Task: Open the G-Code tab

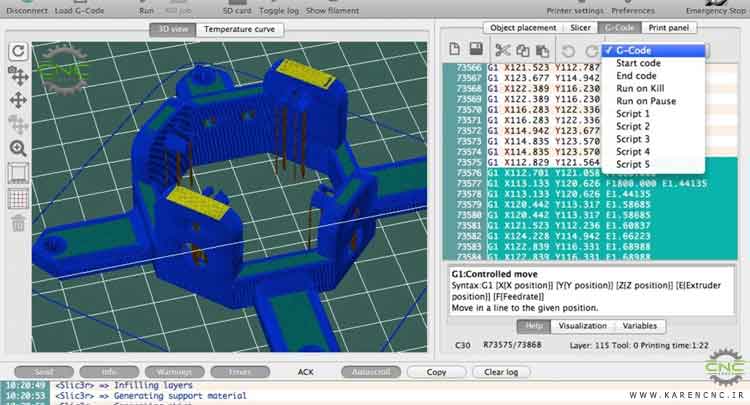Action: (x=619, y=28)
